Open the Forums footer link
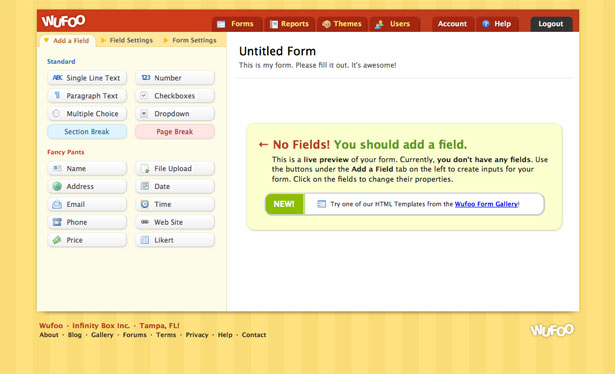Viewport: 615px width, 374px height. coord(135,335)
